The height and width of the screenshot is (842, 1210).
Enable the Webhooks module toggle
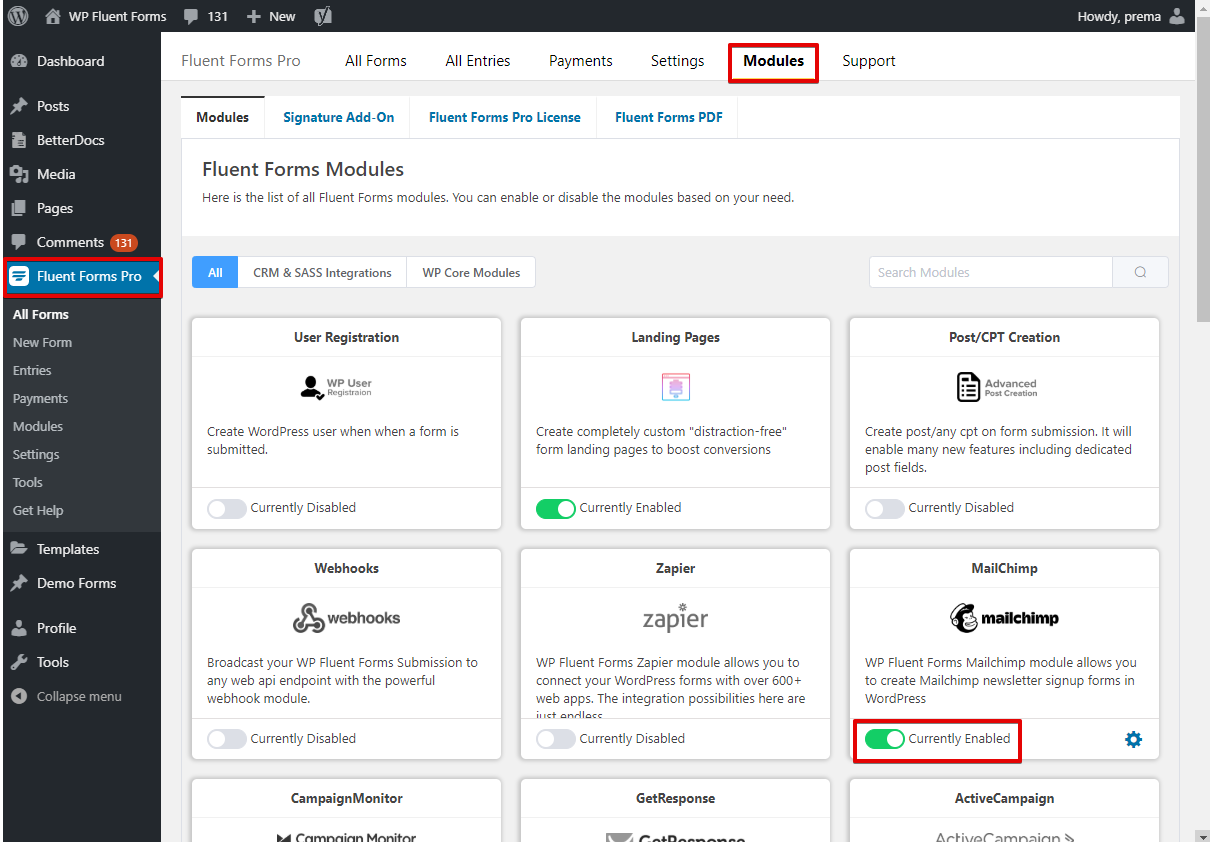pos(226,739)
